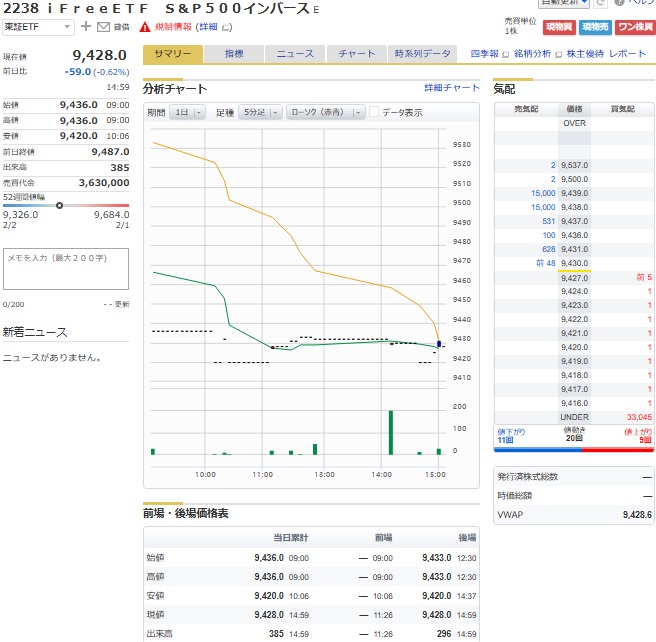Image resolution: width=656 pixels, height=642 pixels.
Task: Open the 東証ETF market dropdown
Action: click(38, 27)
